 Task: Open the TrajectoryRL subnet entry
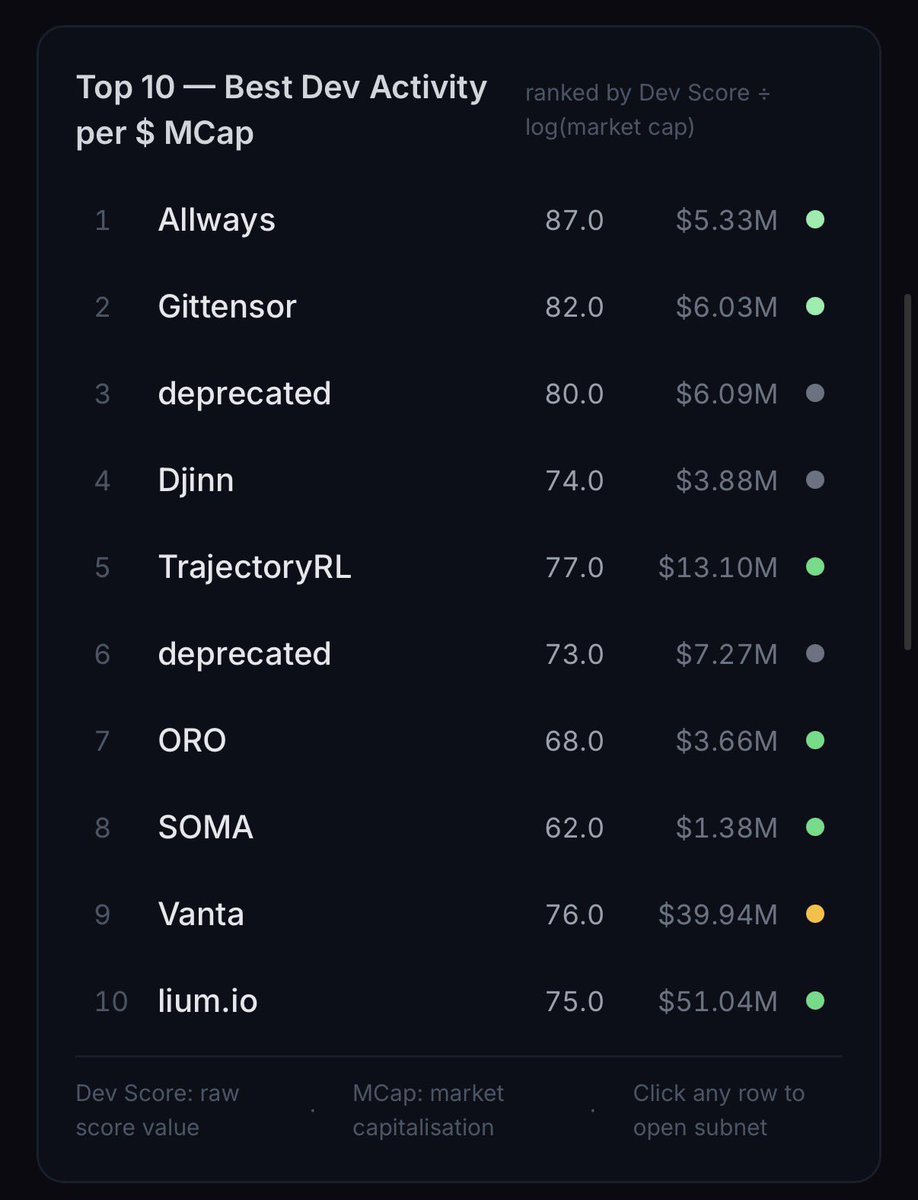(254, 567)
